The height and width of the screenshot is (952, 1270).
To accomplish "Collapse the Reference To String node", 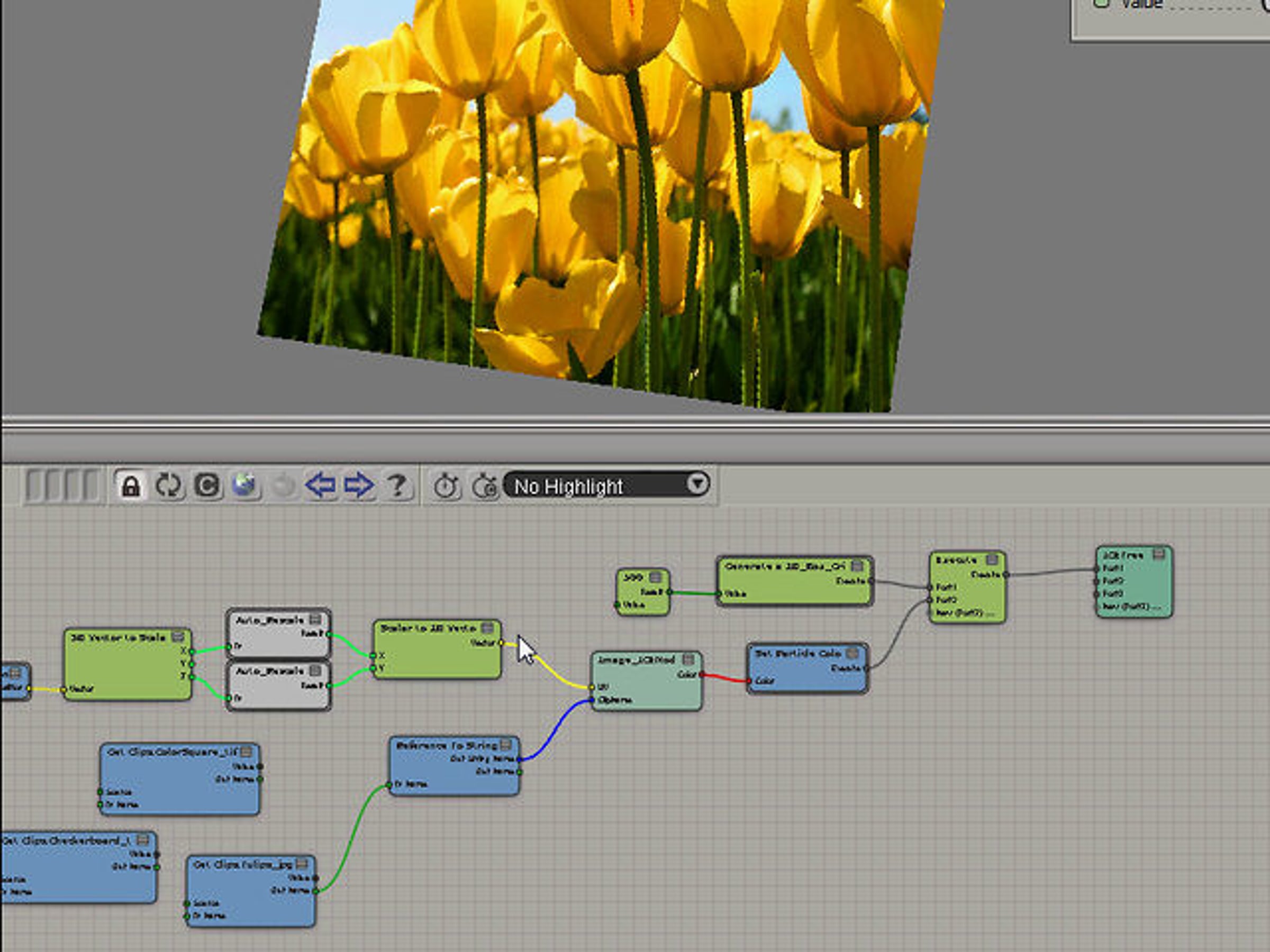I will click(x=505, y=745).
